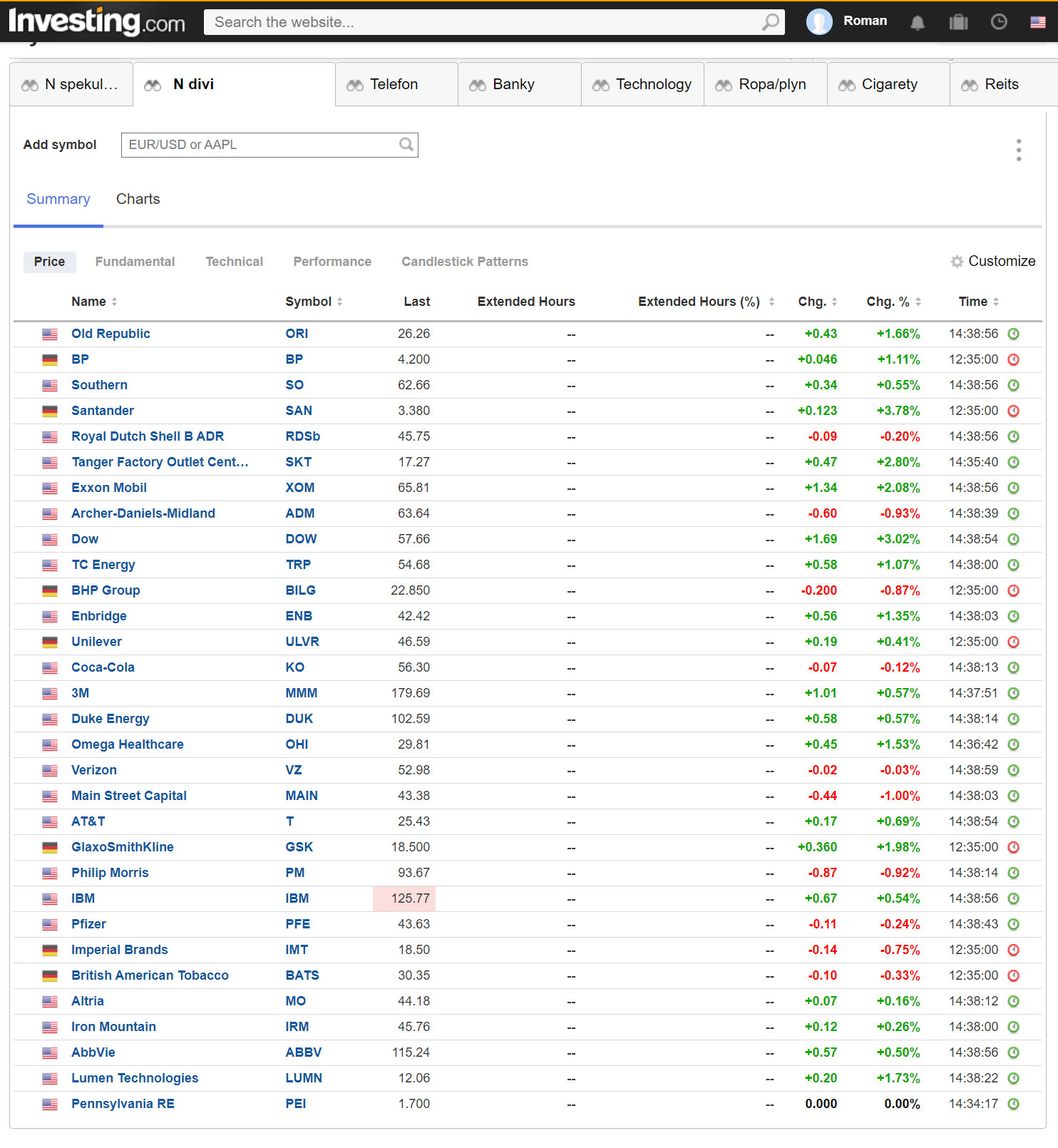Sort by Extended Hours (%) arrows
This screenshot has width=1058, height=1148.
point(771,302)
